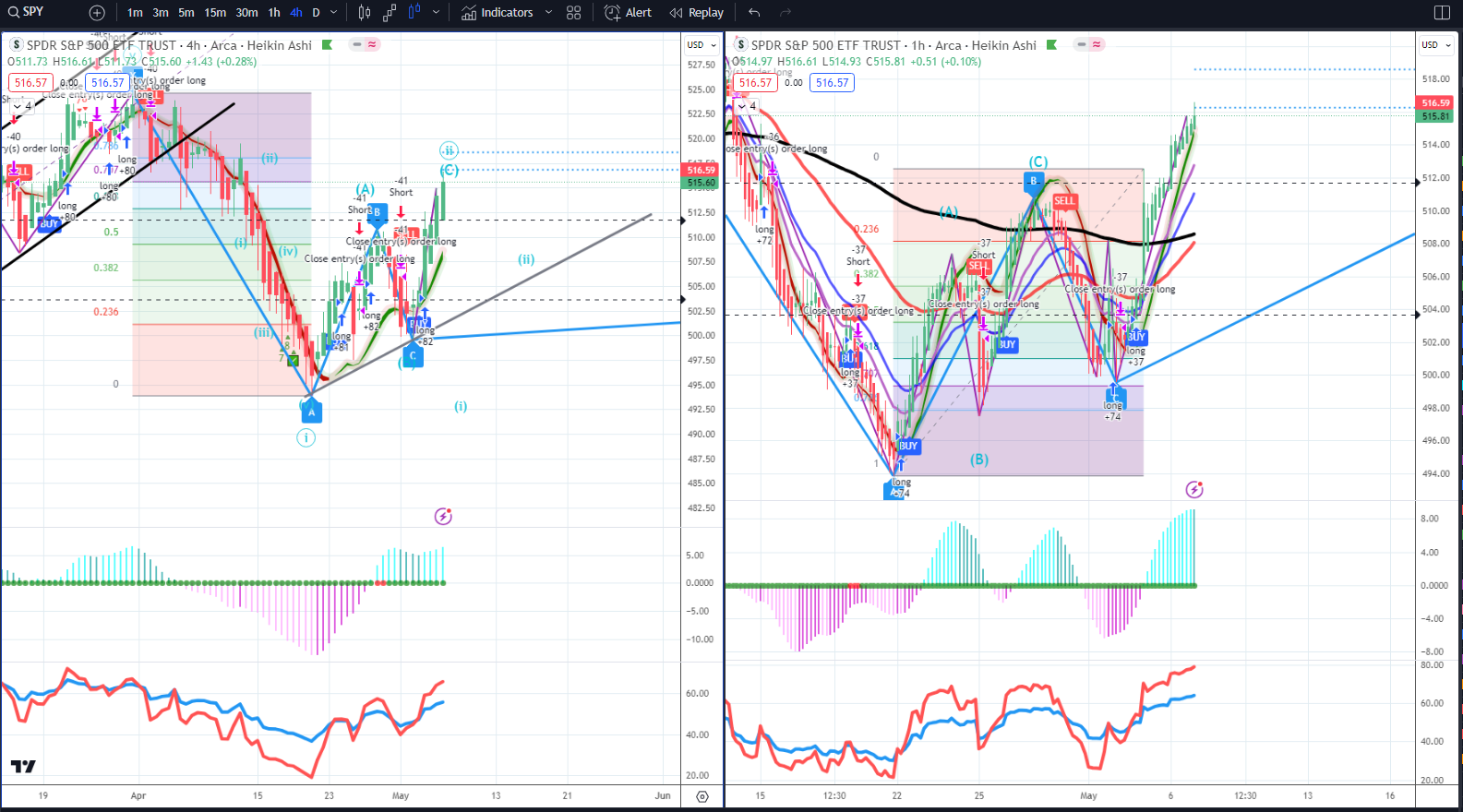1463x812 pixels.
Task: Start bar Replay mode
Action: 697,13
